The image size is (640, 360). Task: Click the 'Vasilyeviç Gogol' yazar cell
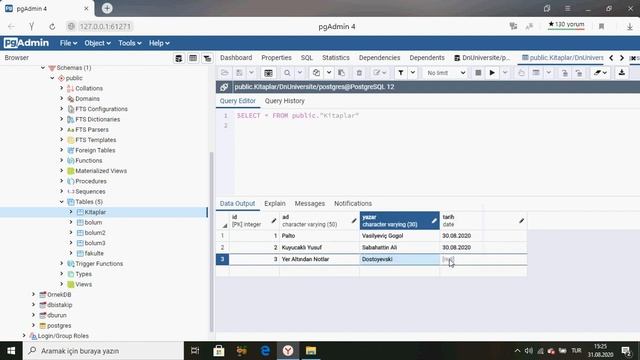tap(400, 236)
